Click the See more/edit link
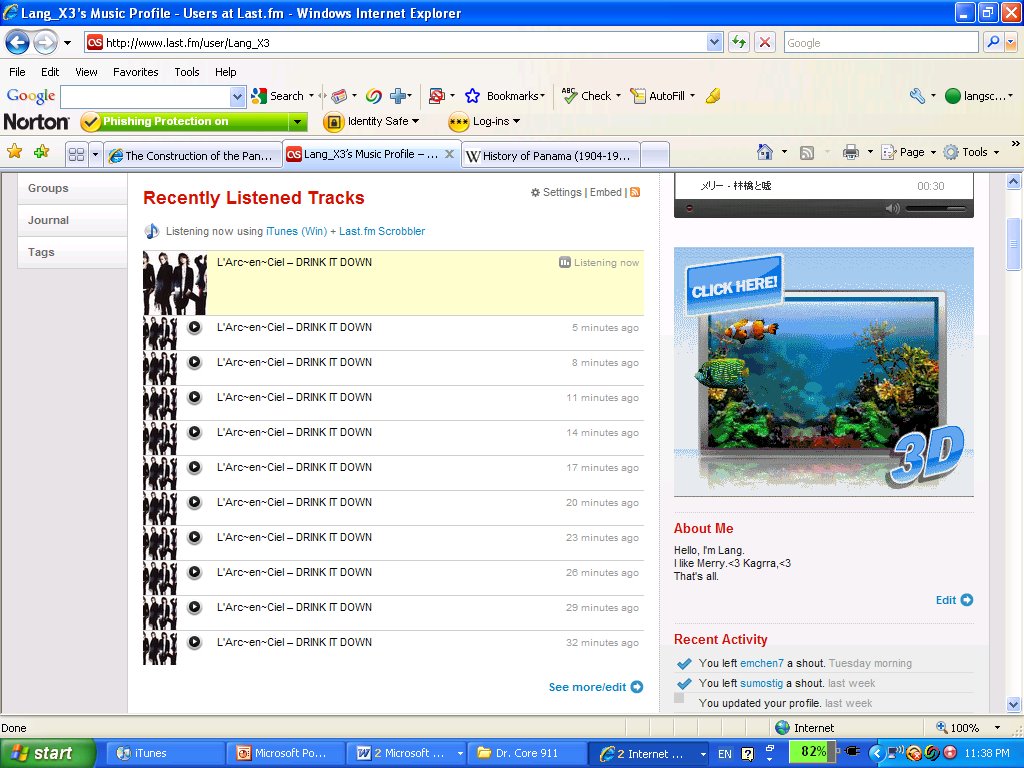The image size is (1024, 768). click(596, 687)
